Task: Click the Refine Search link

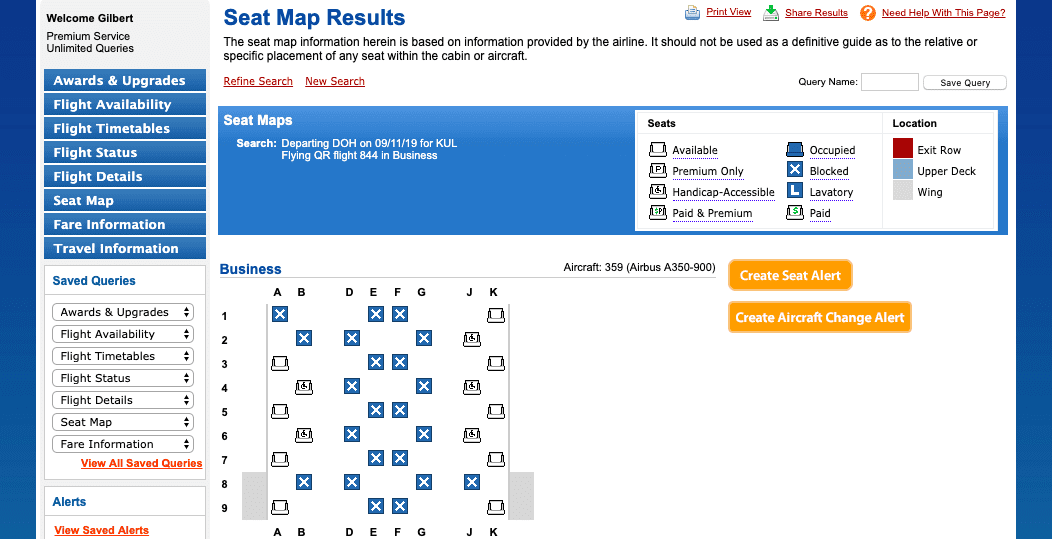Action: coord(258,81)
